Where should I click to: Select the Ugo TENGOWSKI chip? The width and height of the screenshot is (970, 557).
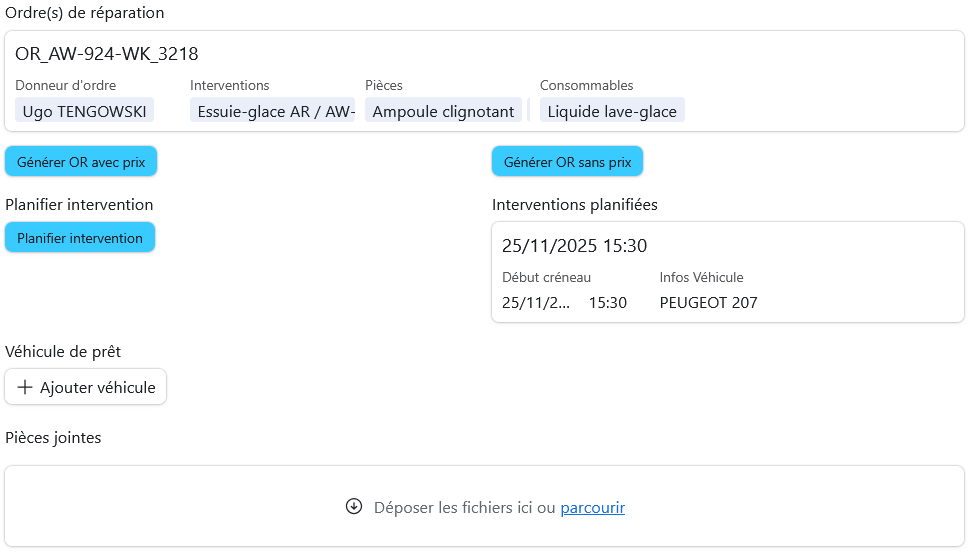pyautogui.click(x=85, y=111)
